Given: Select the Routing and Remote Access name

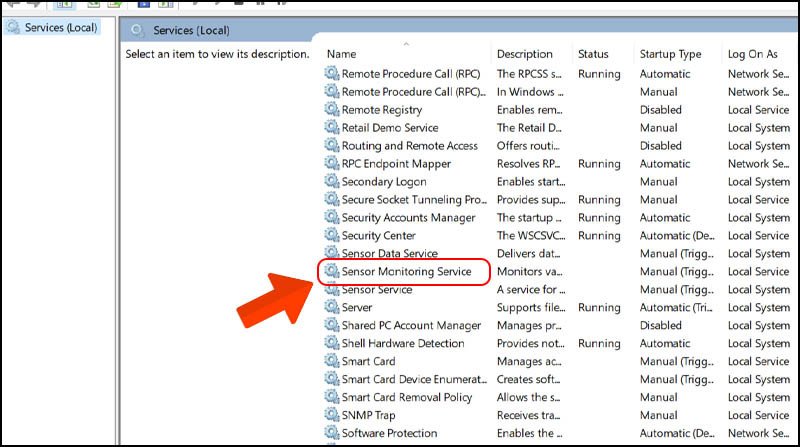Looking at the screenshot, I should coord(410,145).
